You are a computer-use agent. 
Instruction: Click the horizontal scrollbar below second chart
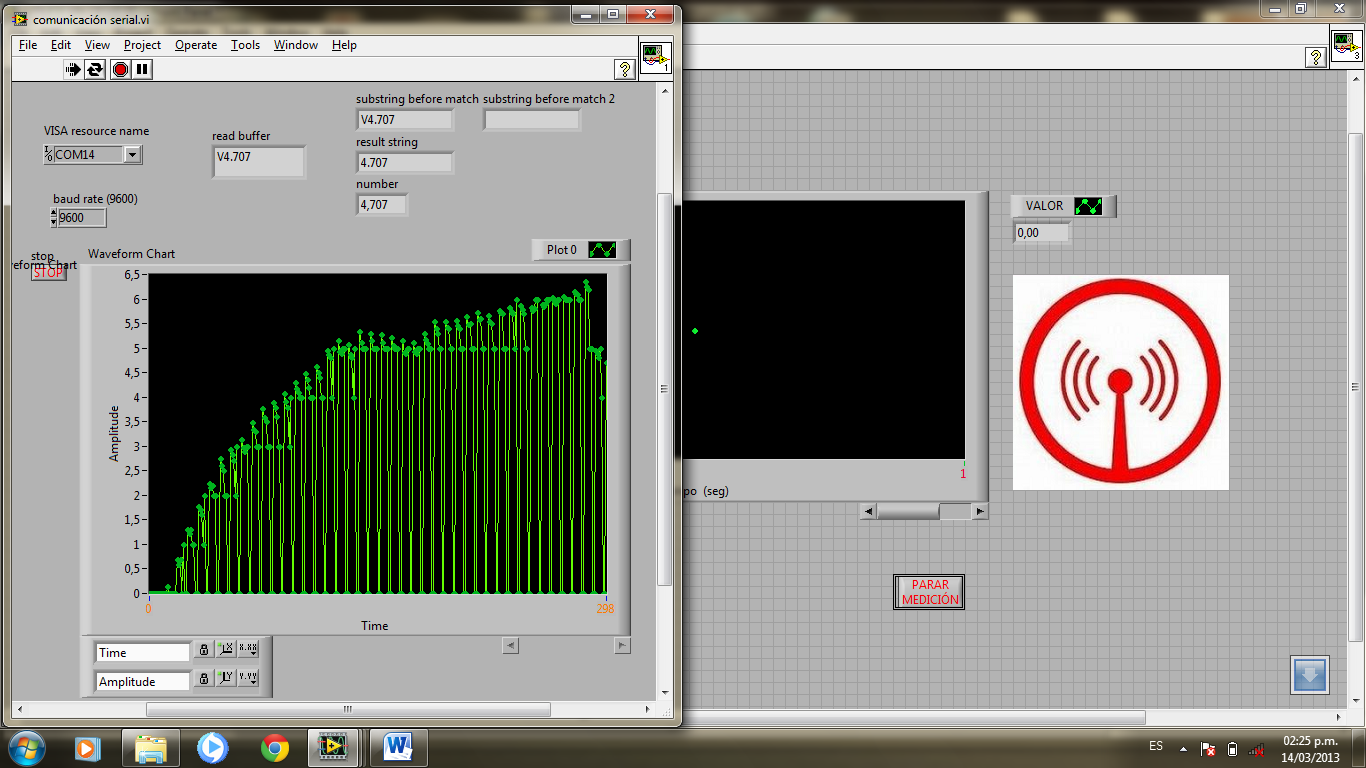pos(924,511)
